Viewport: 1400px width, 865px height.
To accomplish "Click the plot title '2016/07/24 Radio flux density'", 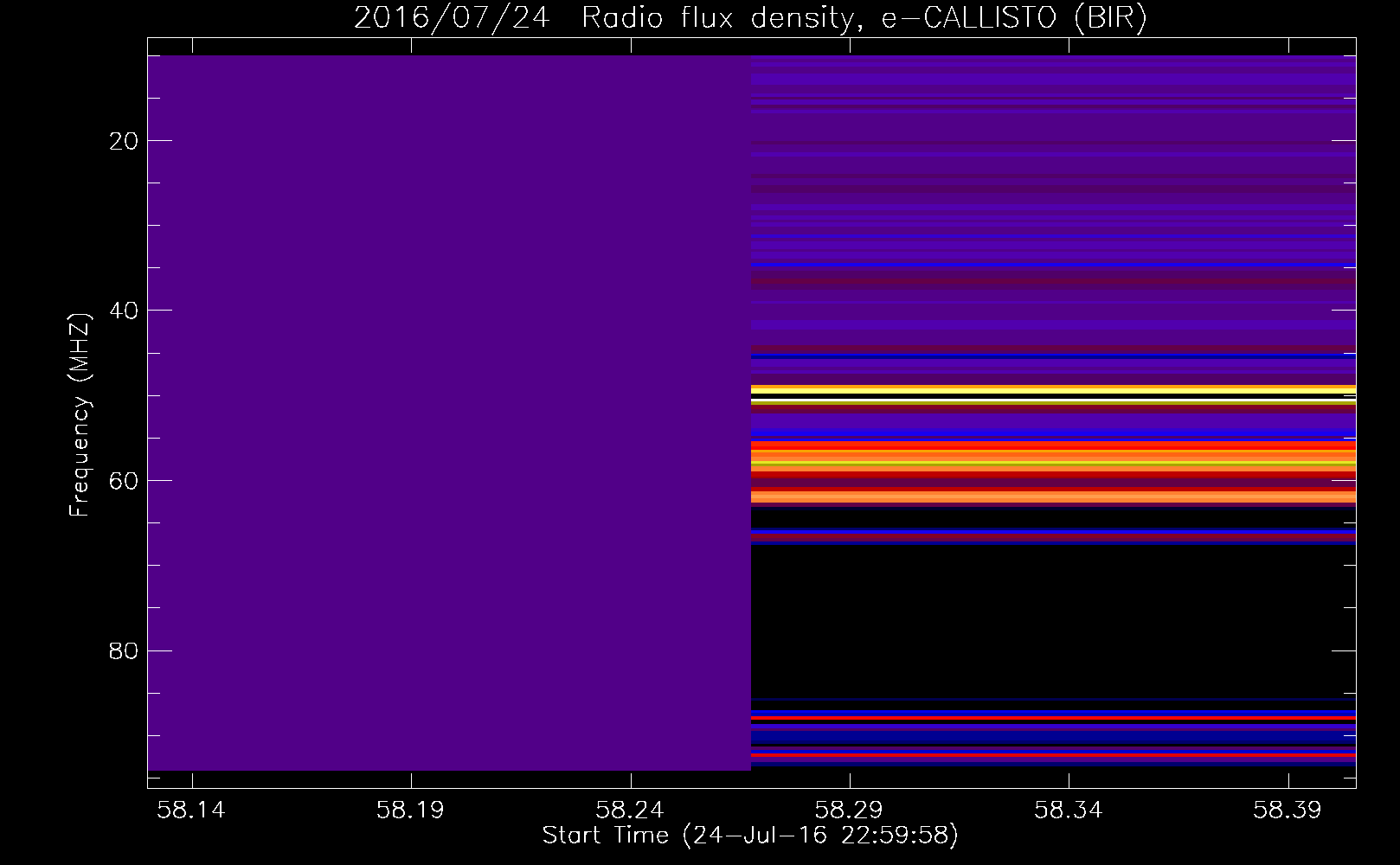I will click(x=604, y=18).
